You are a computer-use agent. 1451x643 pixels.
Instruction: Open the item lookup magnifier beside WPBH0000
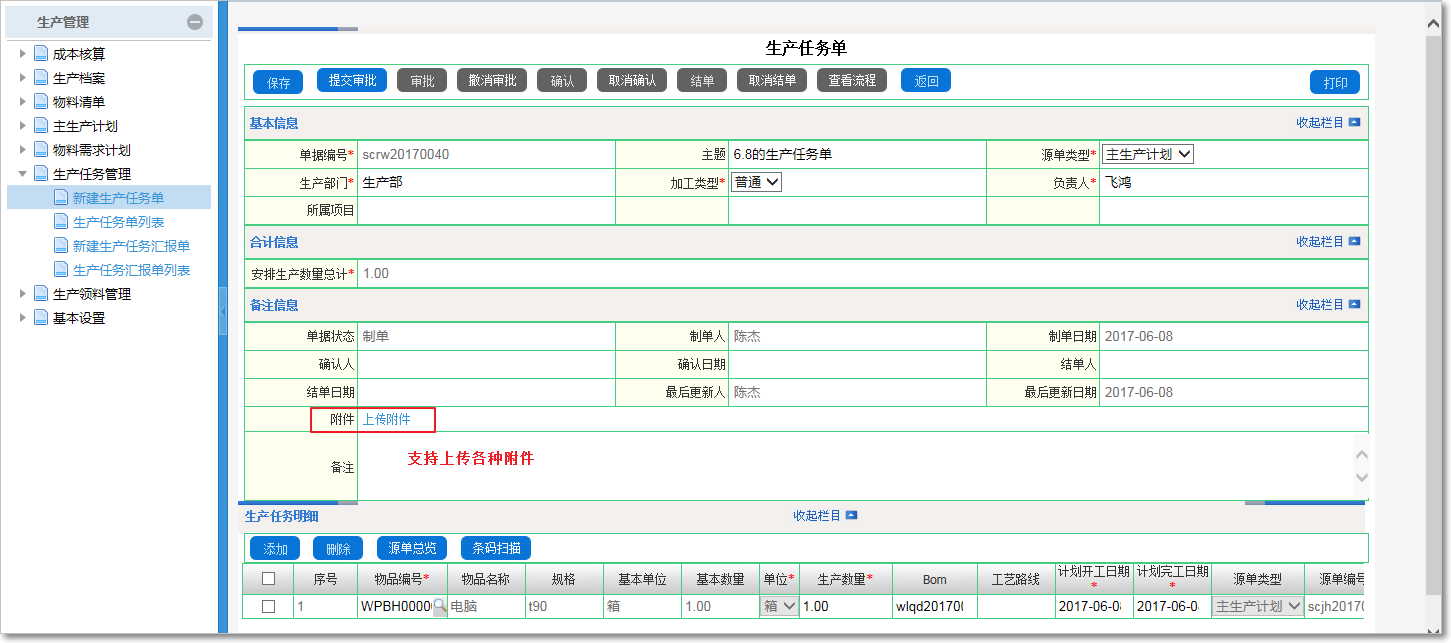[x=440, y=607]
